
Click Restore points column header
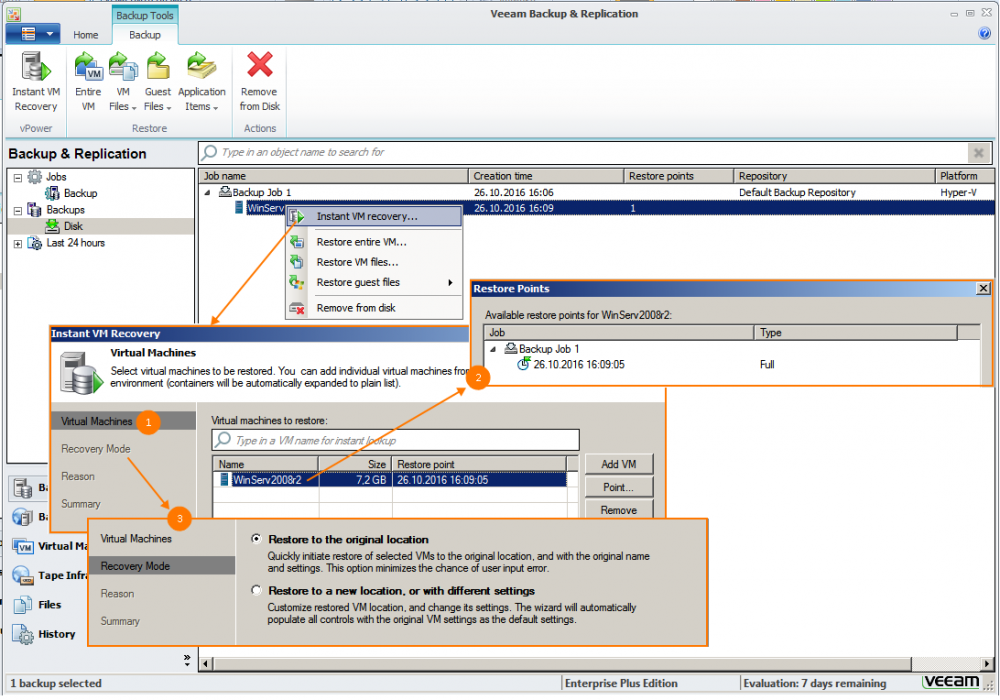pos(679,176)
